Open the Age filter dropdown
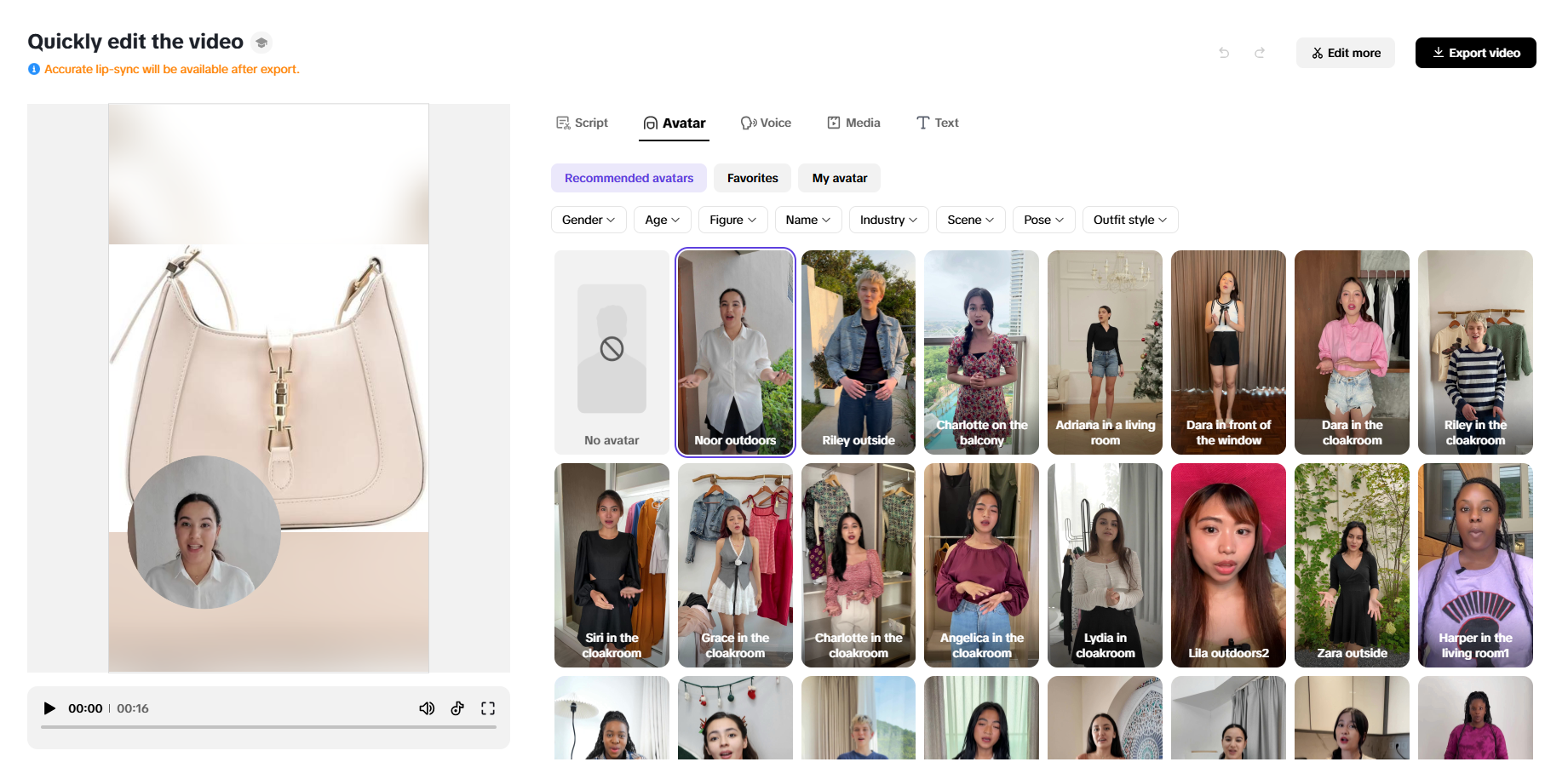 click(x=663, y=220)
